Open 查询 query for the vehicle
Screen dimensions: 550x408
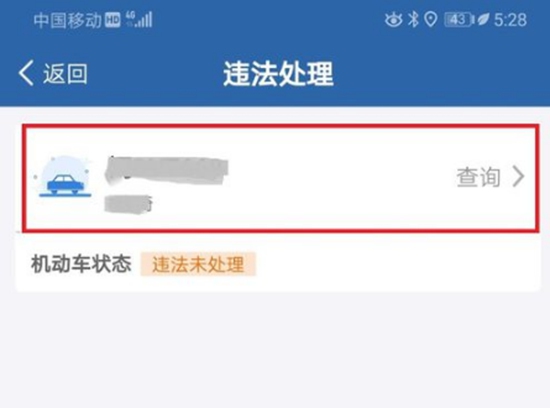pyautogui.click(x=478, y=177)
